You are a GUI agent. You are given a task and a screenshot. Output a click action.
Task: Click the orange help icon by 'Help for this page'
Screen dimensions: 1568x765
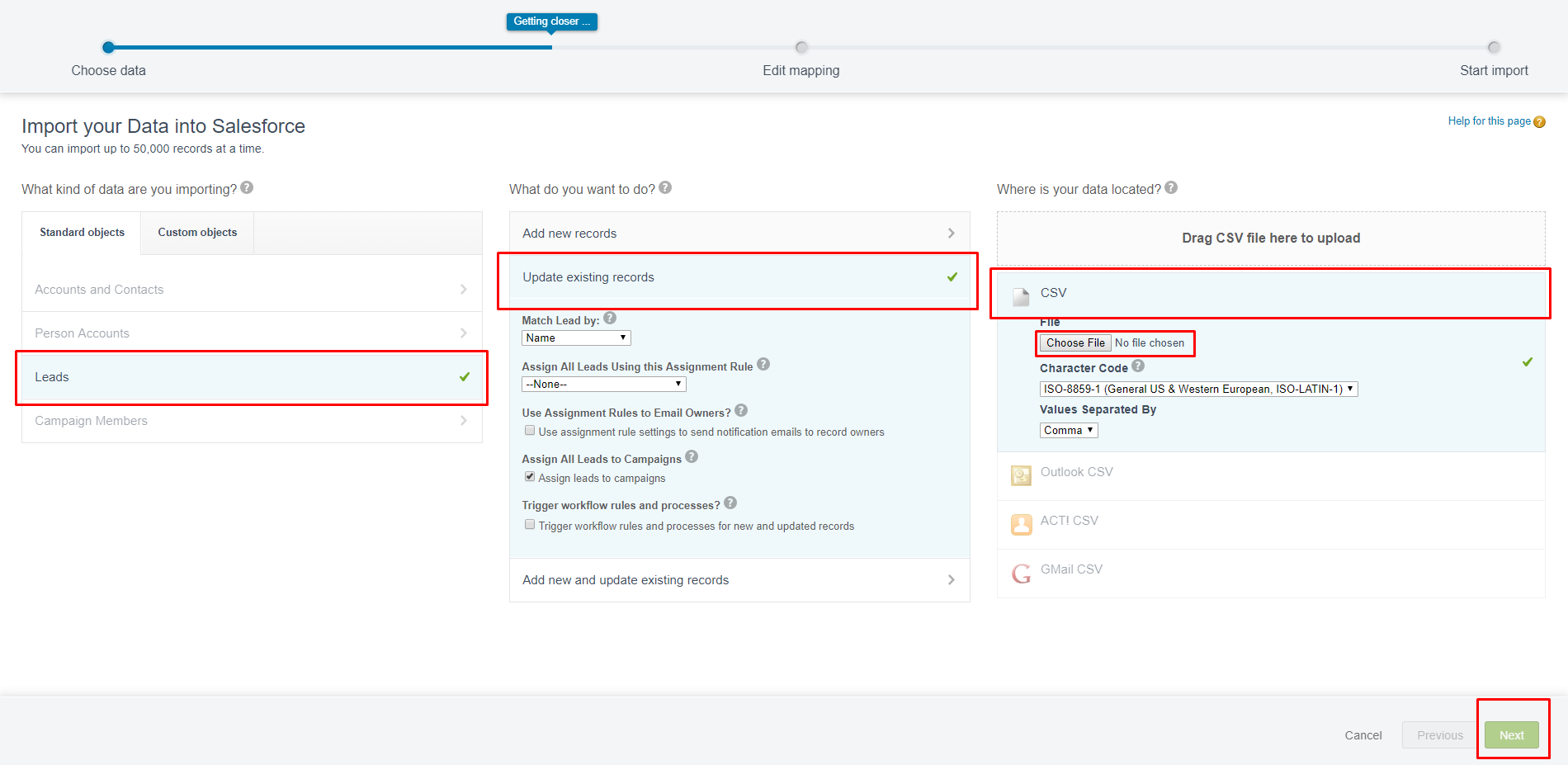coord(1539,122)
